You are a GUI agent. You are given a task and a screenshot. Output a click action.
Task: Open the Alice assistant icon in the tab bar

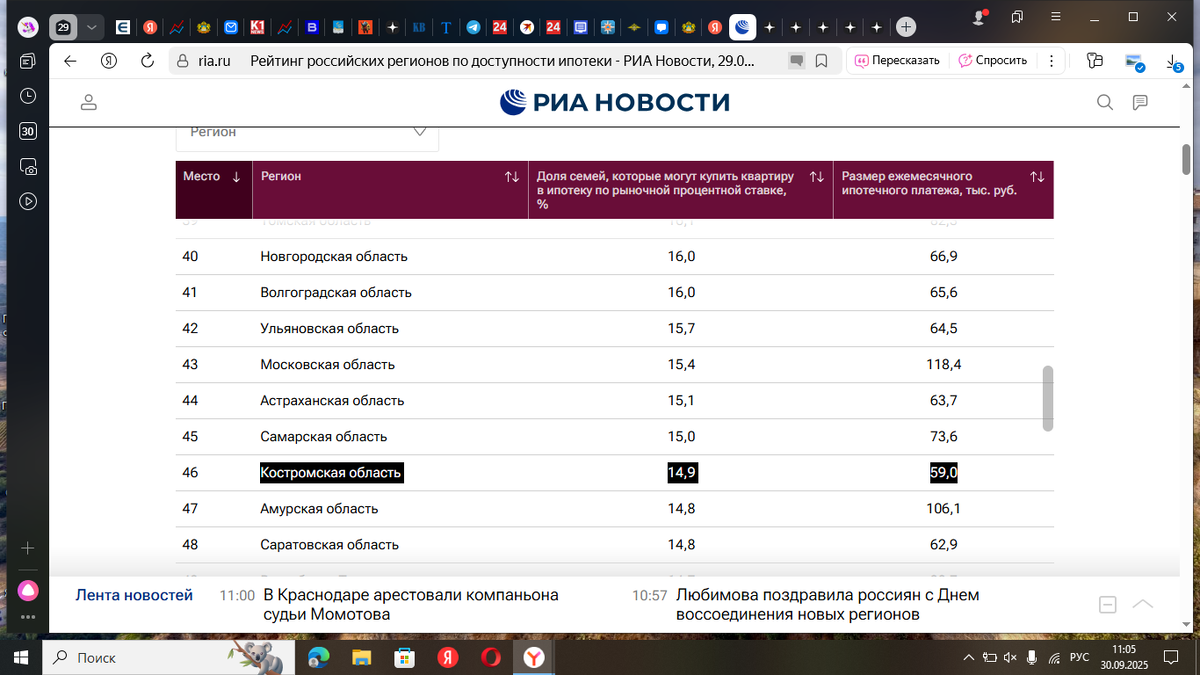point(28,27)
